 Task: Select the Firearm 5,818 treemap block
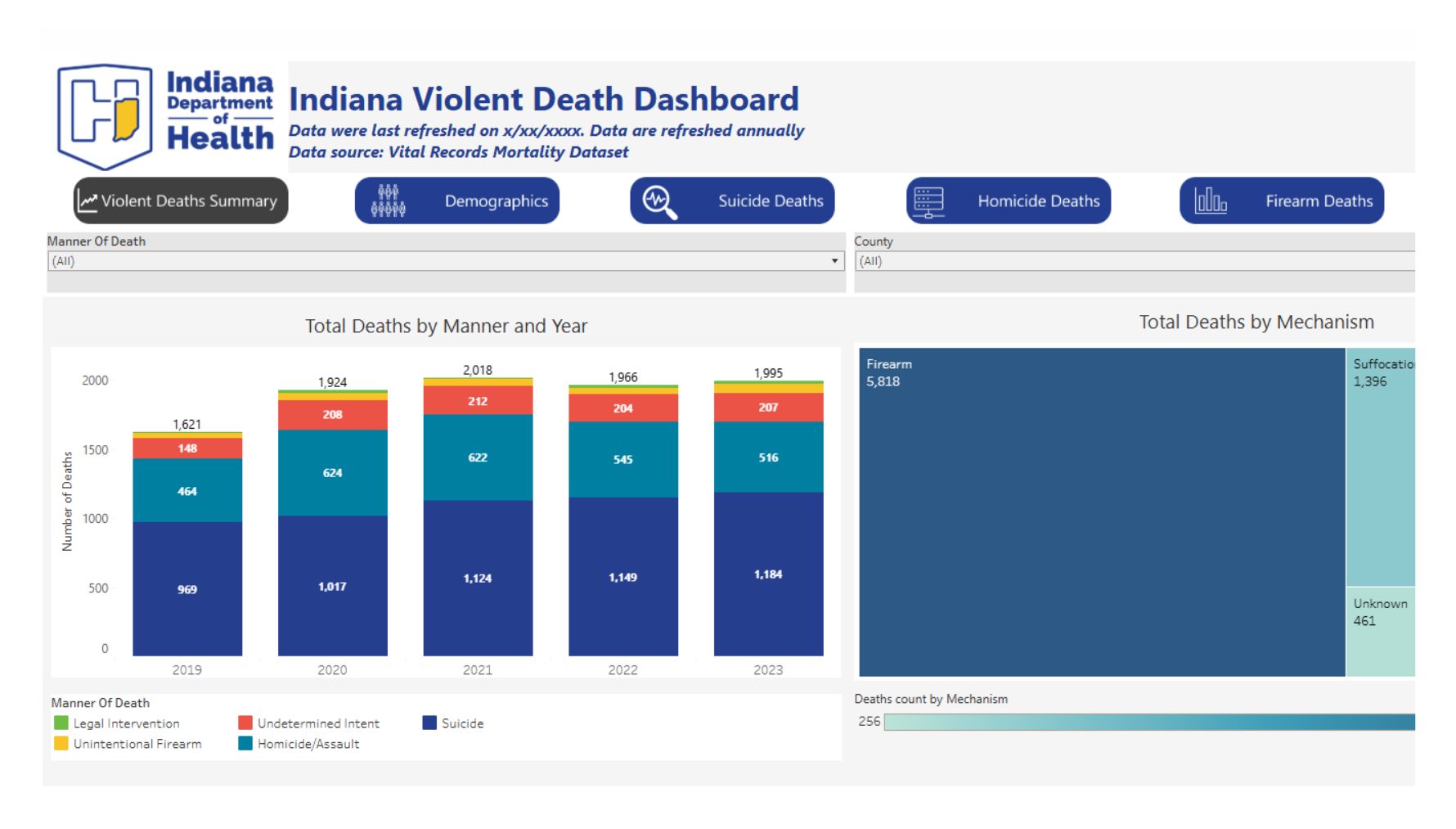(1101, 511)
